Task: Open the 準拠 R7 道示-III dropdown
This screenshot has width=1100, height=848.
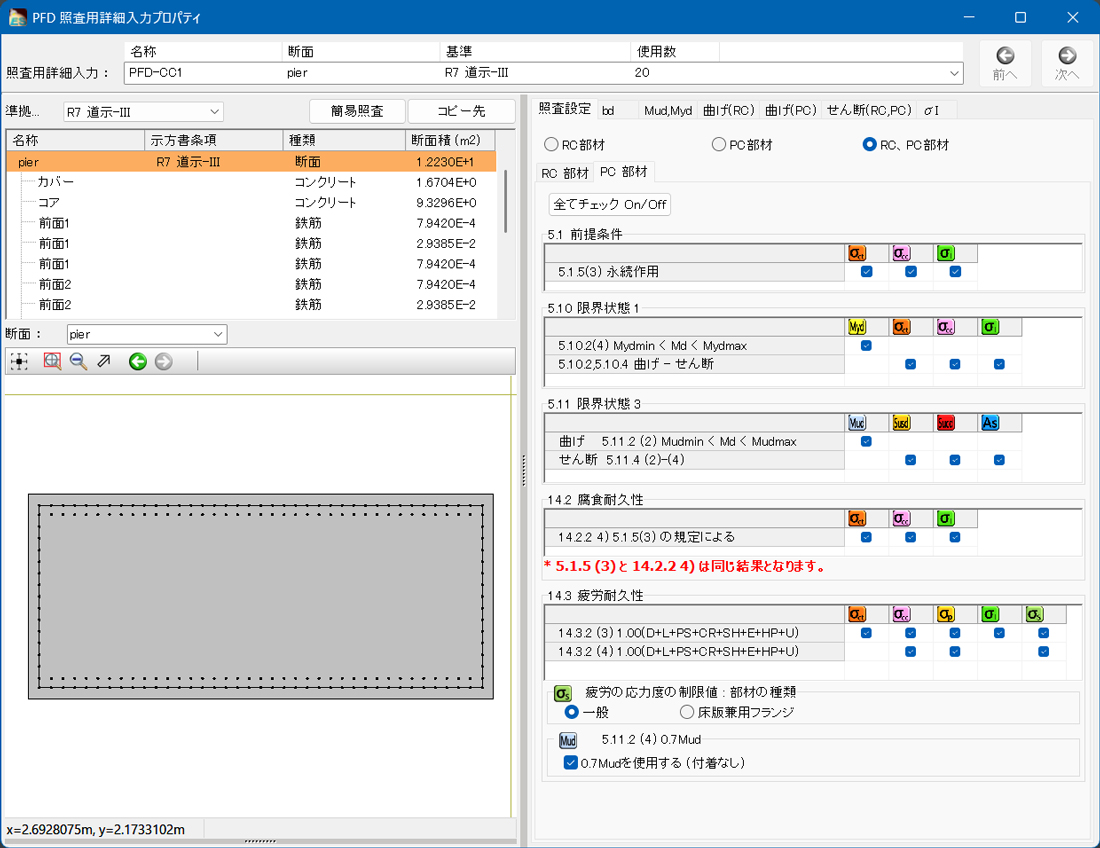Action: [144, 112]
